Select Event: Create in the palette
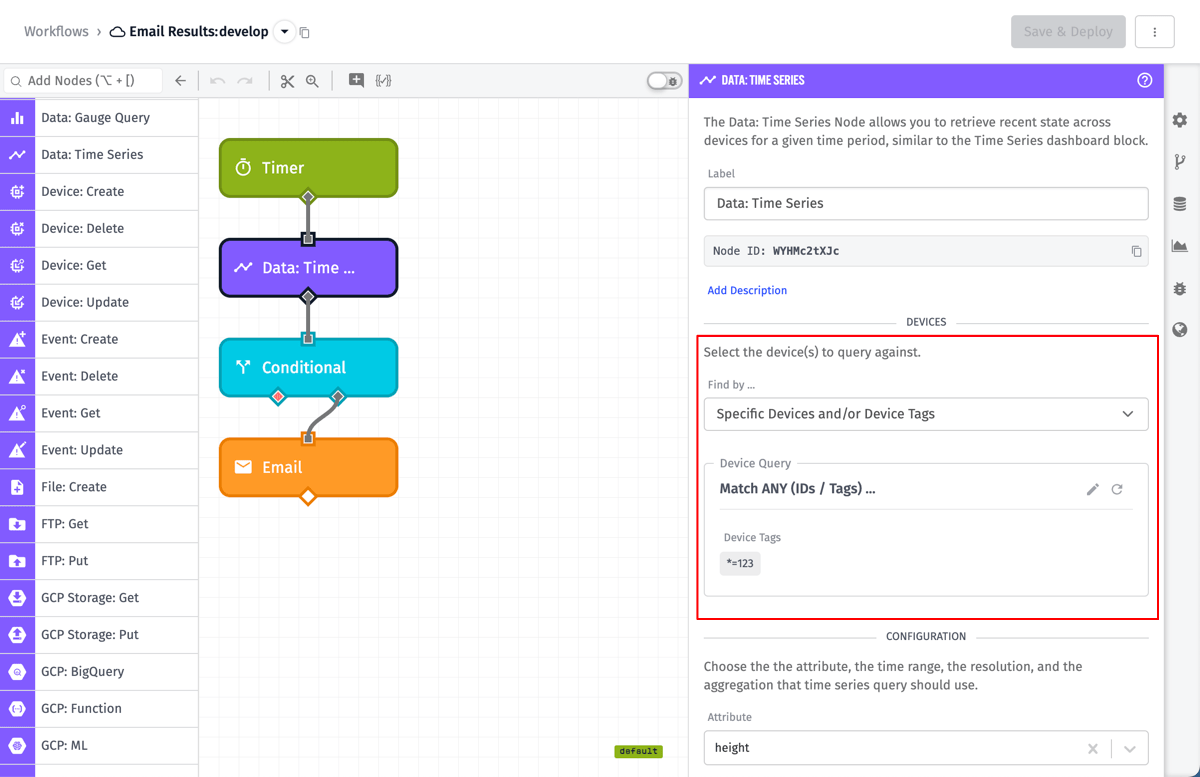 click(99, 339)
